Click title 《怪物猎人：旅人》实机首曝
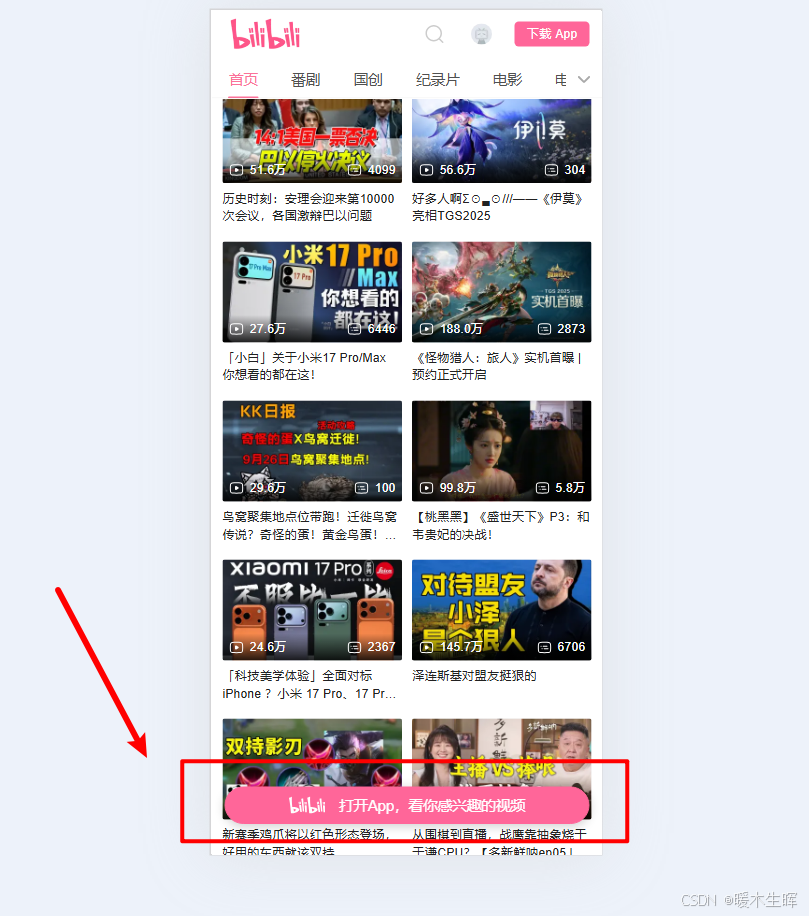The image size is (809, 916). pyautogui.click(x=497, y=366)
